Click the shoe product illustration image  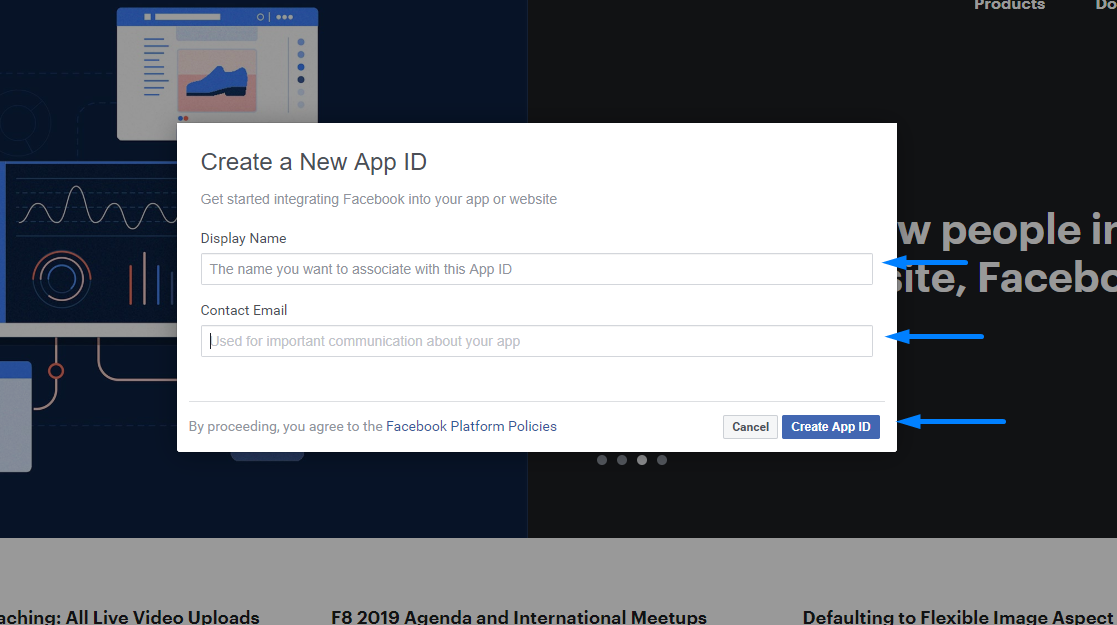point(217,81)
